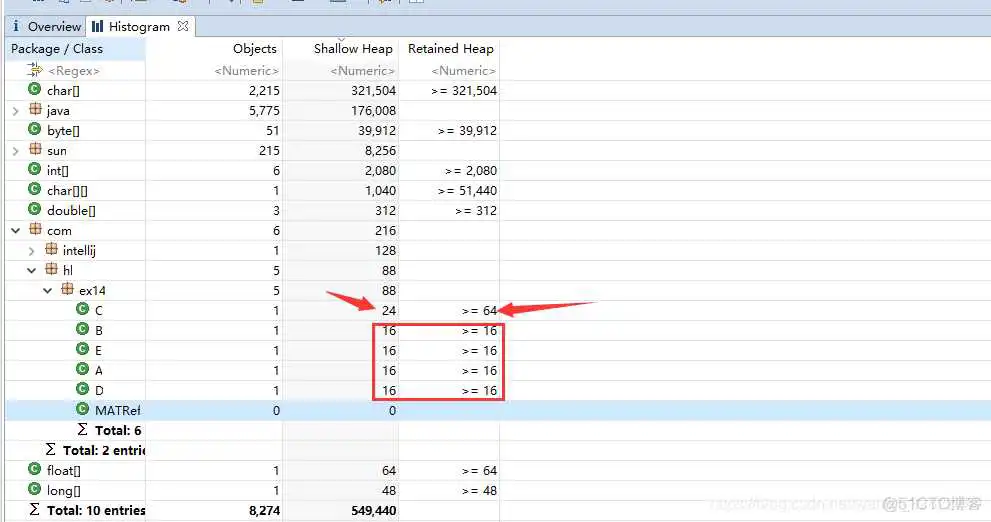Collapse the ex14 package node

pyautogui.click(x=48, y=291)
